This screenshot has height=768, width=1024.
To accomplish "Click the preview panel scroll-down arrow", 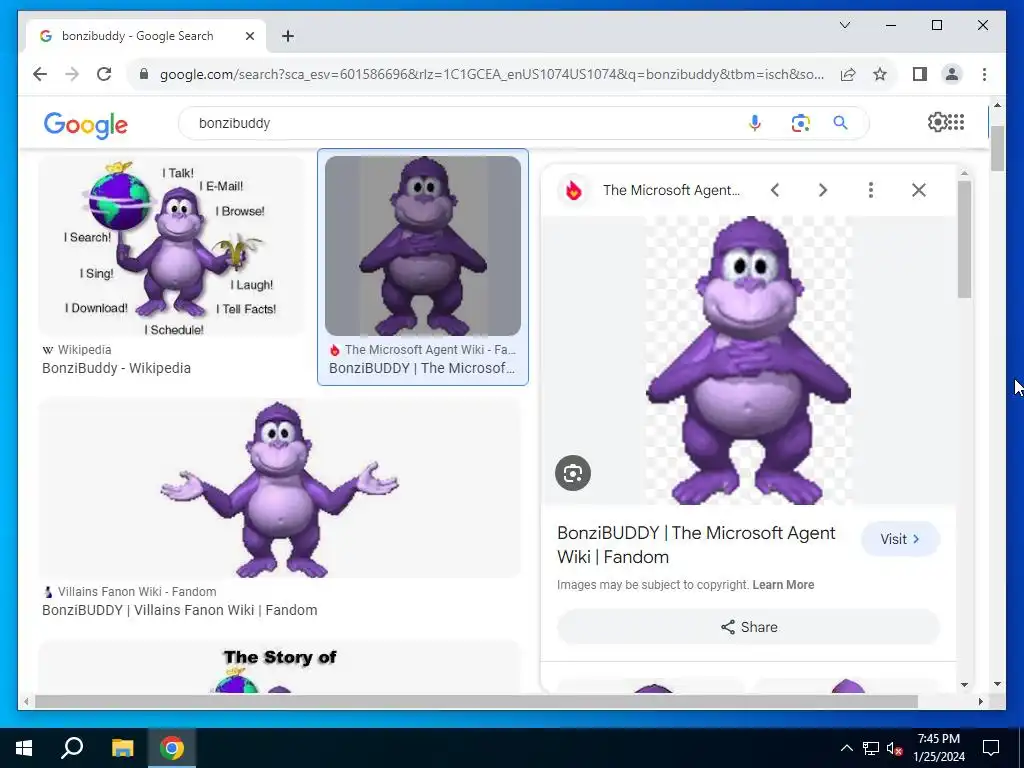I will click(x=964, y=684).
